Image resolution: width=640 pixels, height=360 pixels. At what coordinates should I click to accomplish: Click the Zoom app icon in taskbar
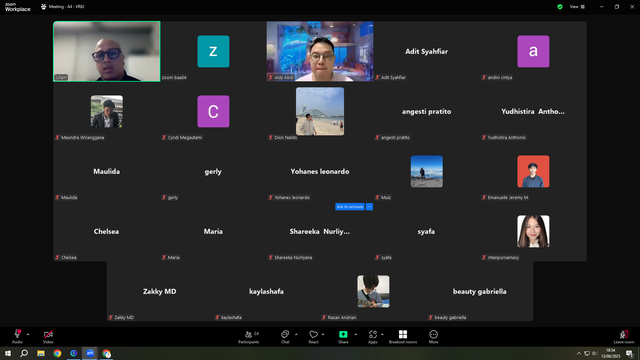click(90, 353)
